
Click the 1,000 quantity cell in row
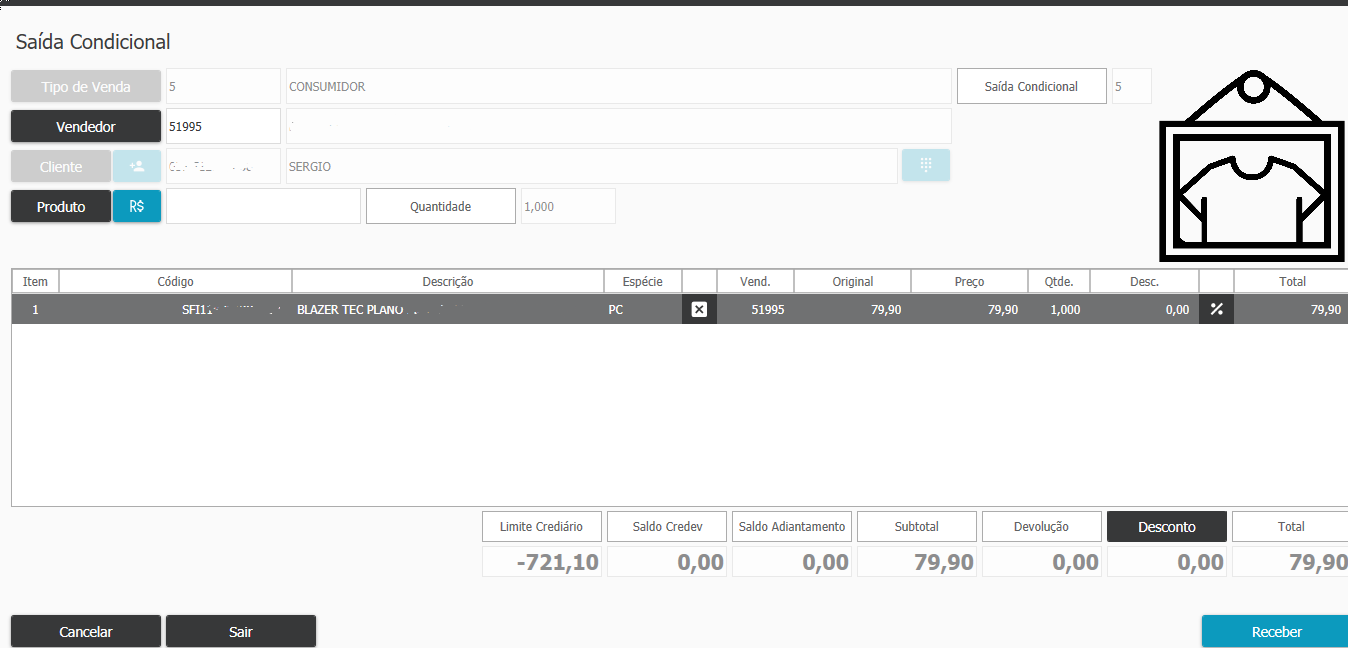[1059, 309]
